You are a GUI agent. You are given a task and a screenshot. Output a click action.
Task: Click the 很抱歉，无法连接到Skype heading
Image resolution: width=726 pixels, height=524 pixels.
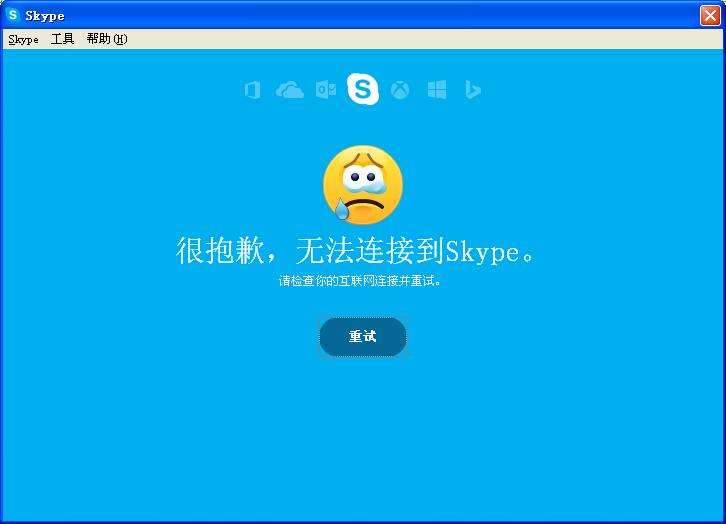point(356,251)
